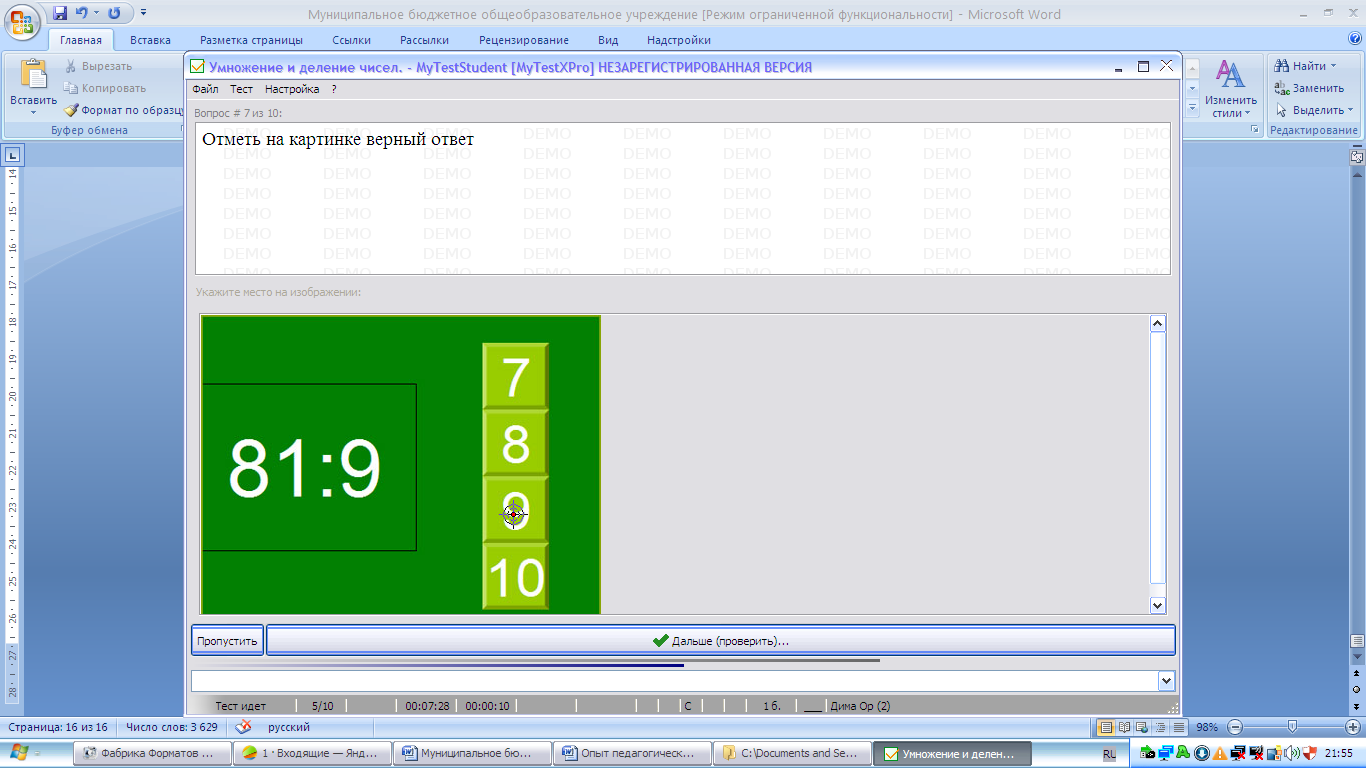Switch to the Ссылки ribbon tab
1366x768 pixels.
point(351,40)
